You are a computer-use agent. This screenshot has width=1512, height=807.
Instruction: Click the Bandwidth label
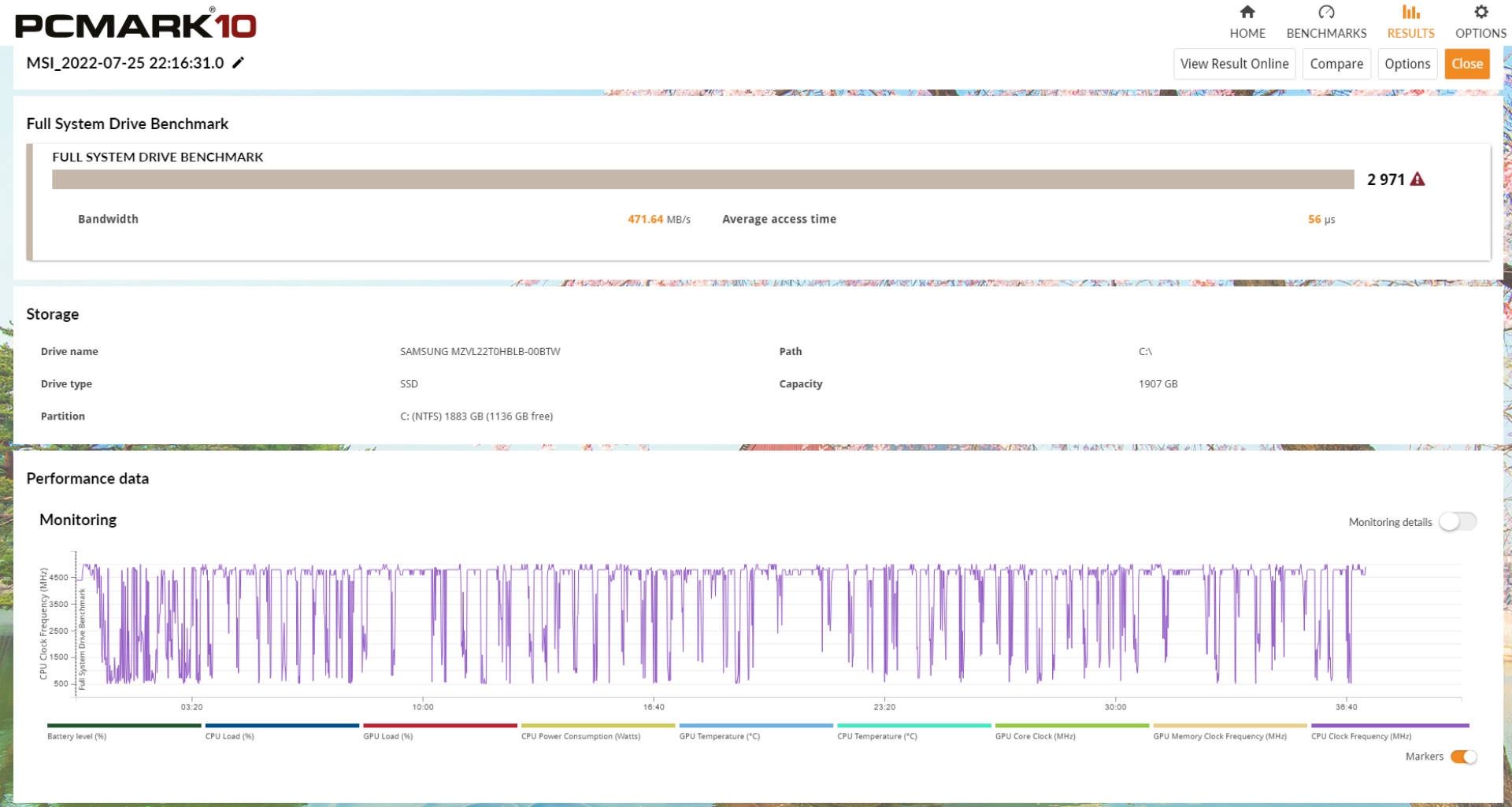[108, 219]
